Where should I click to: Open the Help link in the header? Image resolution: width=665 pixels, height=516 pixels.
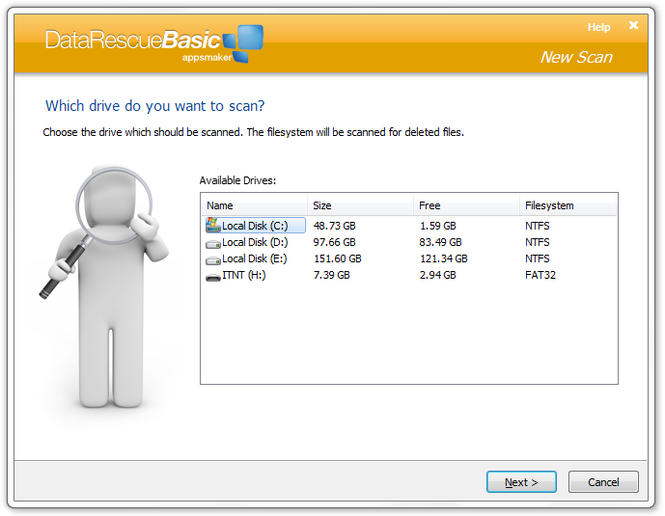(598, 27)
